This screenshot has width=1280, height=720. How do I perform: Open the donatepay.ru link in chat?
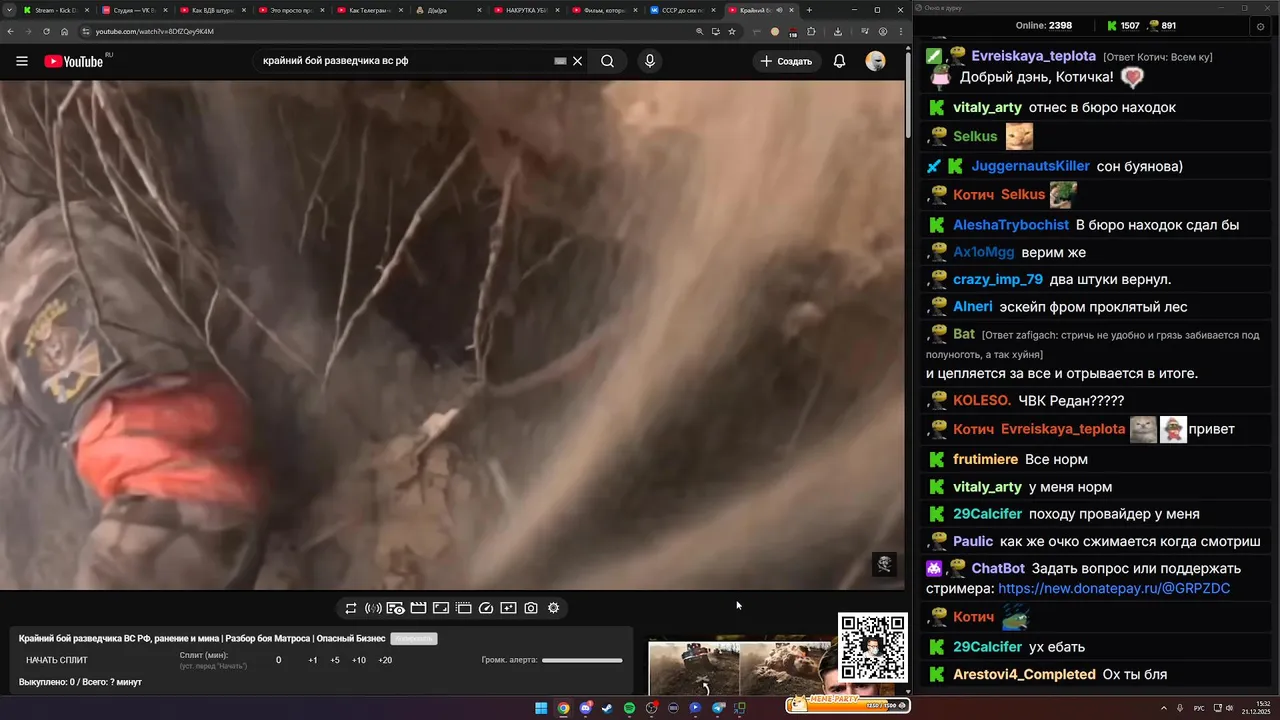[1114, 589]
